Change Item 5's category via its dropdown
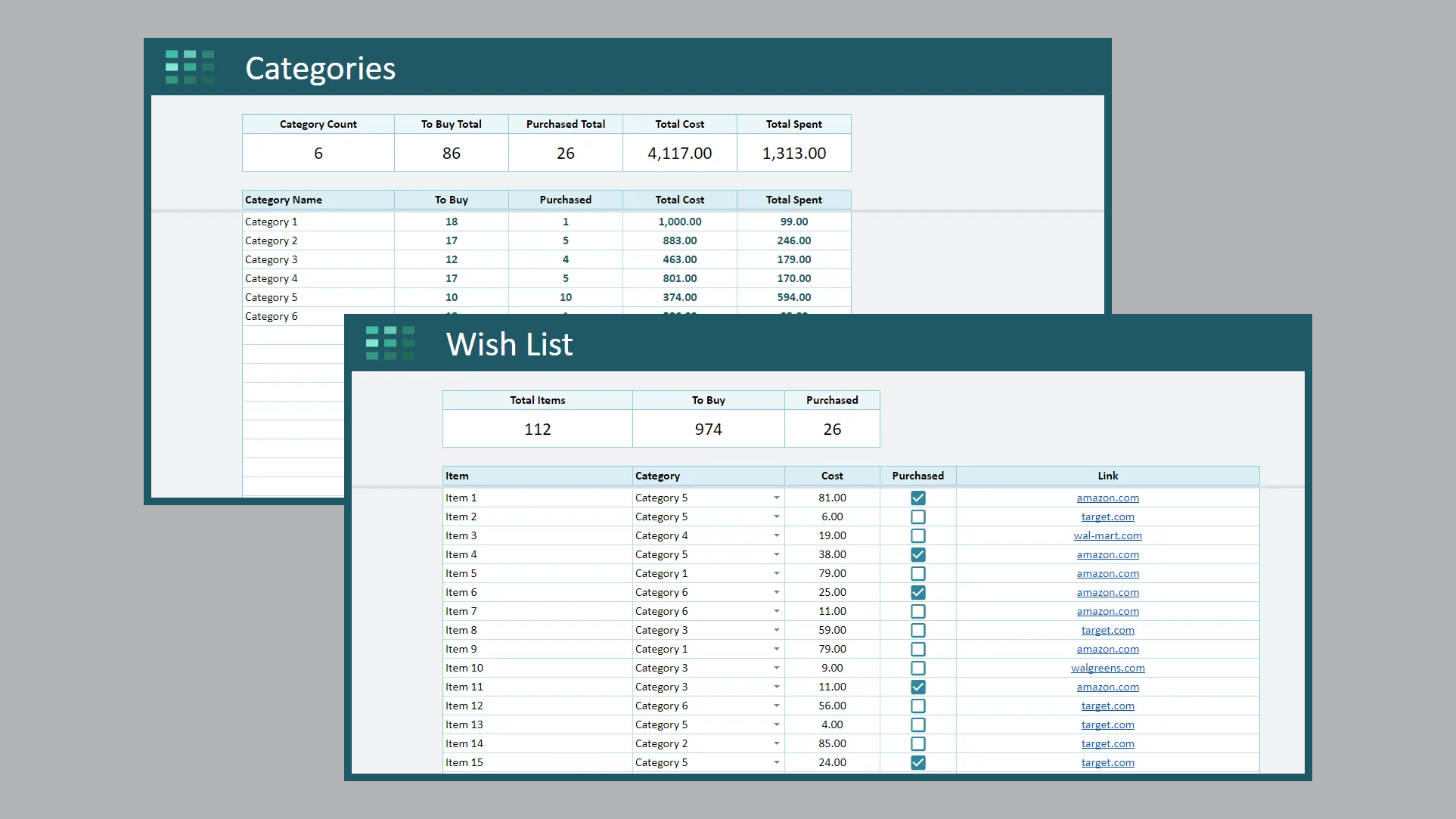1456x819 pixels. pyautogui.click(x=775, y=573)
